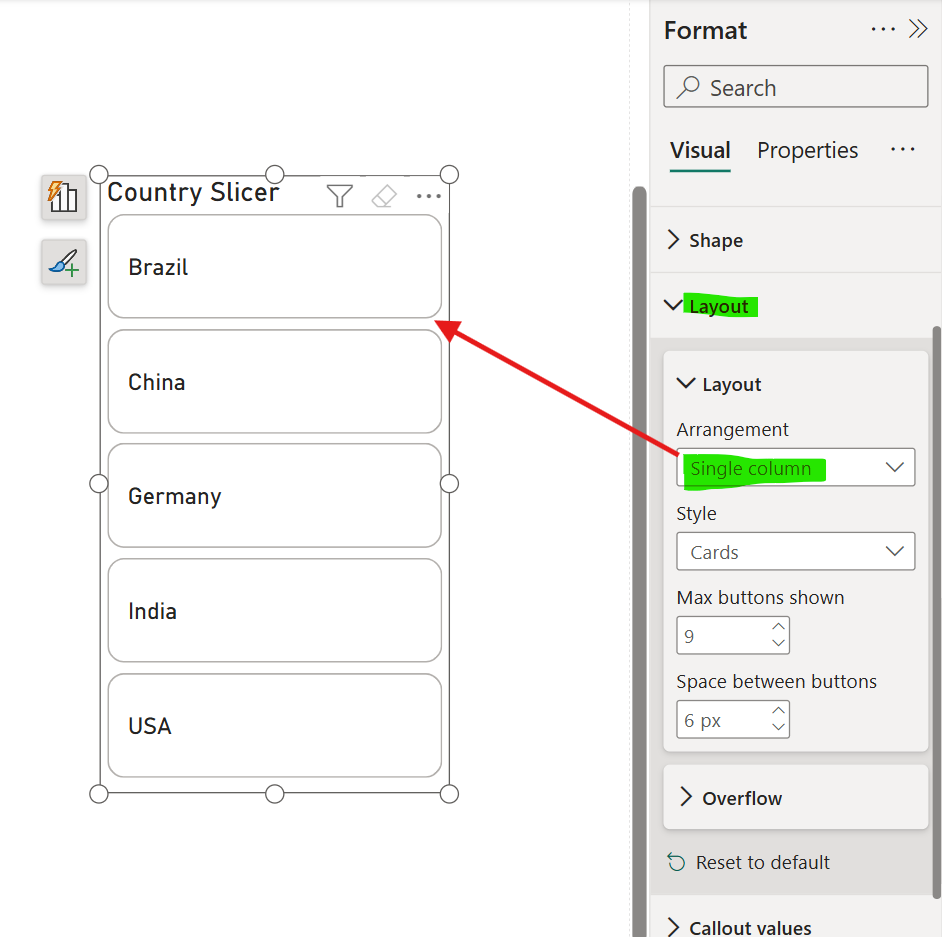Switch to the Properties tab
Image resolution: width=942 pixels, height=937 pixels.
pos(807,150)
